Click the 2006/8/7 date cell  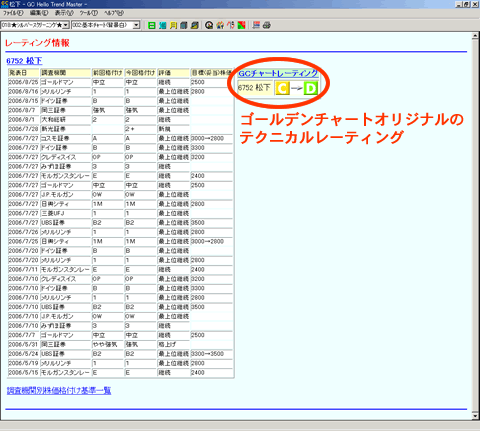(23, 110)
